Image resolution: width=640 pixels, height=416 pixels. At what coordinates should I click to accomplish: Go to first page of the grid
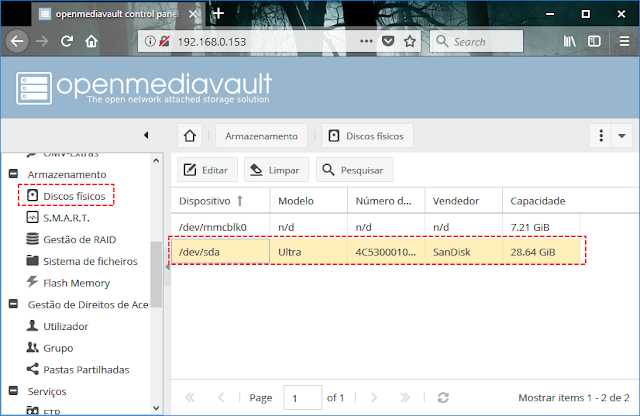tap(190, 397)
